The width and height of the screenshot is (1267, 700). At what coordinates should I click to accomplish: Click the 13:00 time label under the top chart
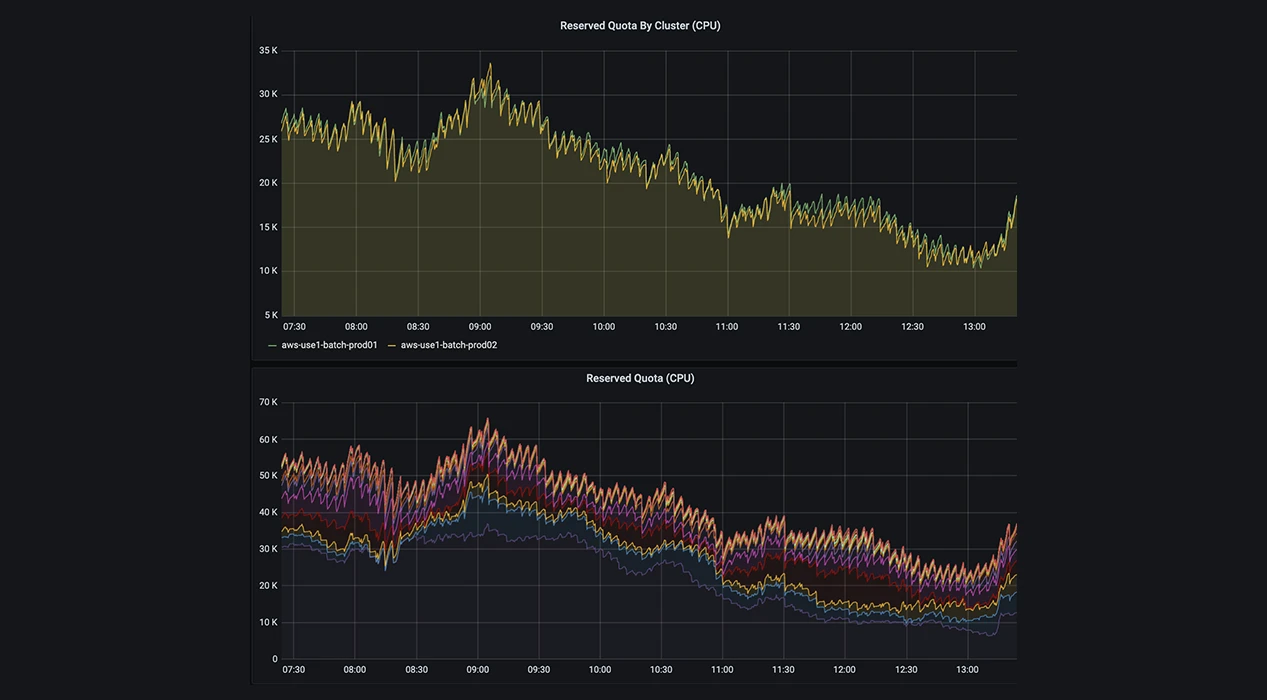pos(974,327)
